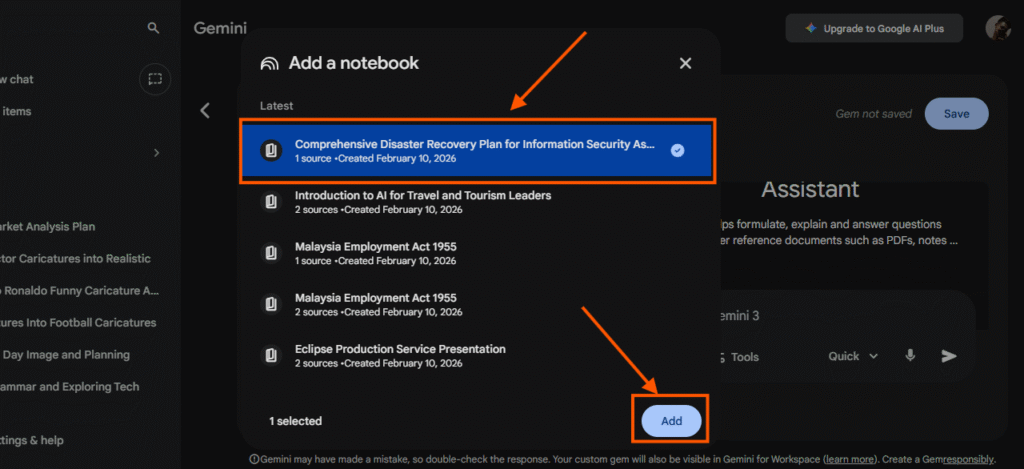The image size is (1024, 469).
Task: Click the back arrow beside the dialog
Action: 205,111
